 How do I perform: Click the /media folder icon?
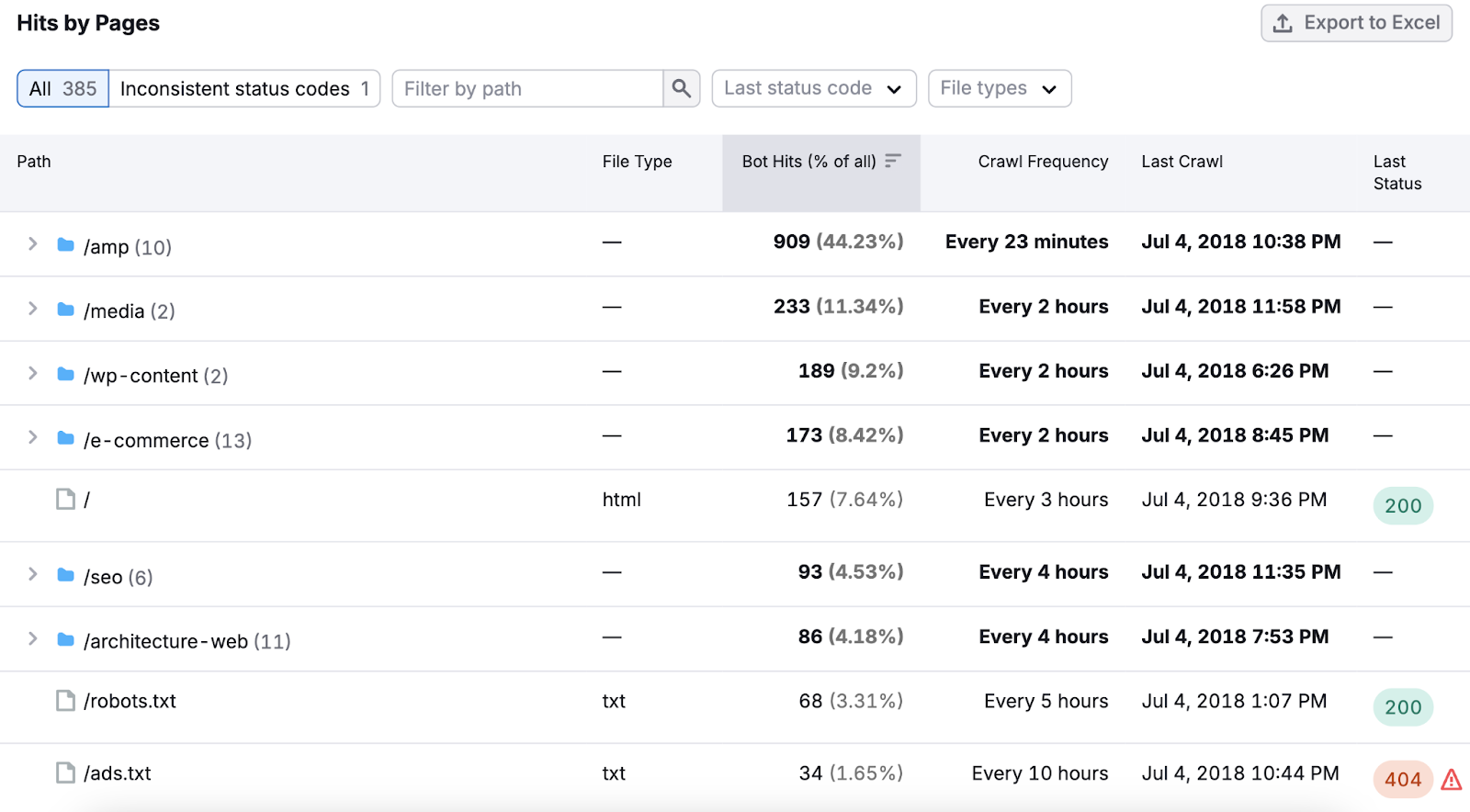[65, 310]
